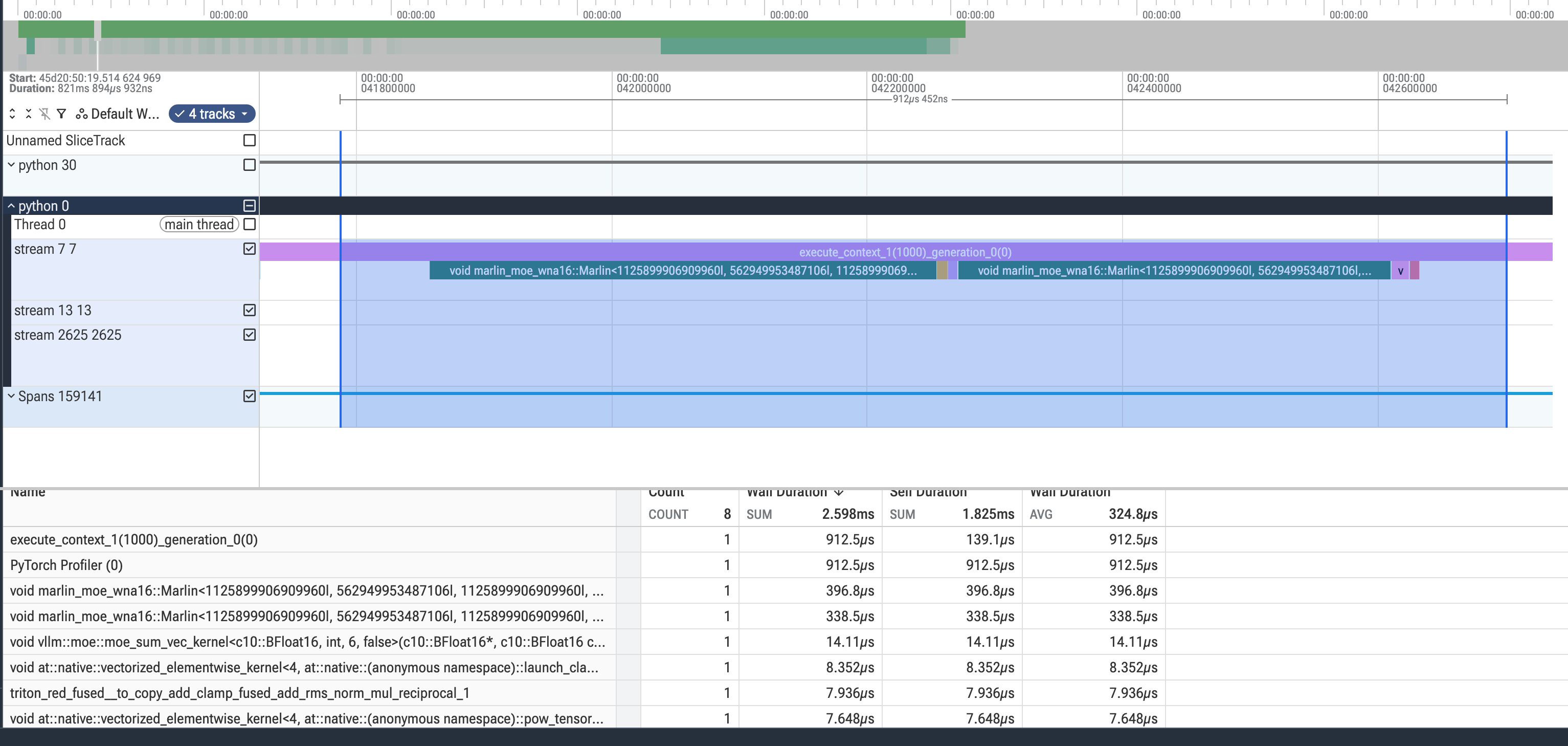Click the teal block in the overview minimap
Screen dimensions: 1568x746
tap(793, 46)
